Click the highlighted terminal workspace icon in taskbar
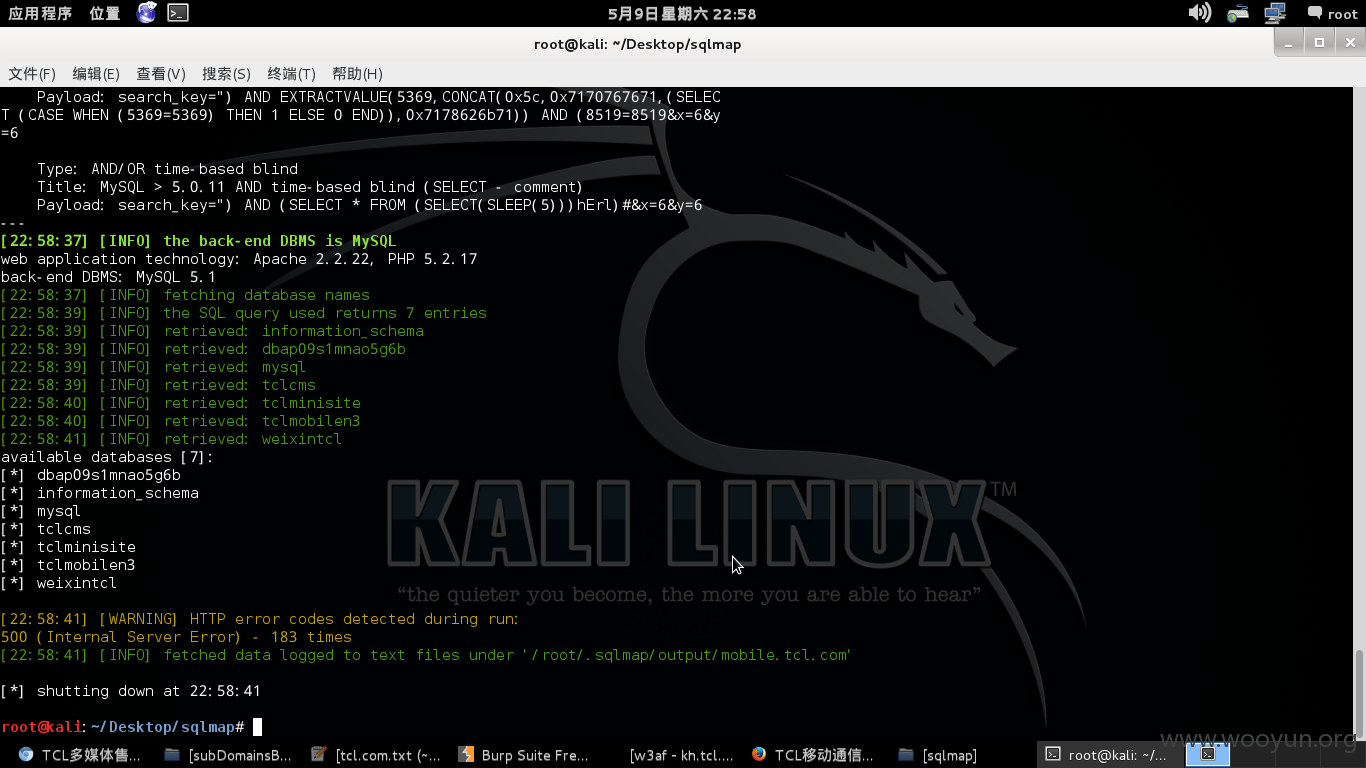The image size is (1366, 768). click(1208, 755)
